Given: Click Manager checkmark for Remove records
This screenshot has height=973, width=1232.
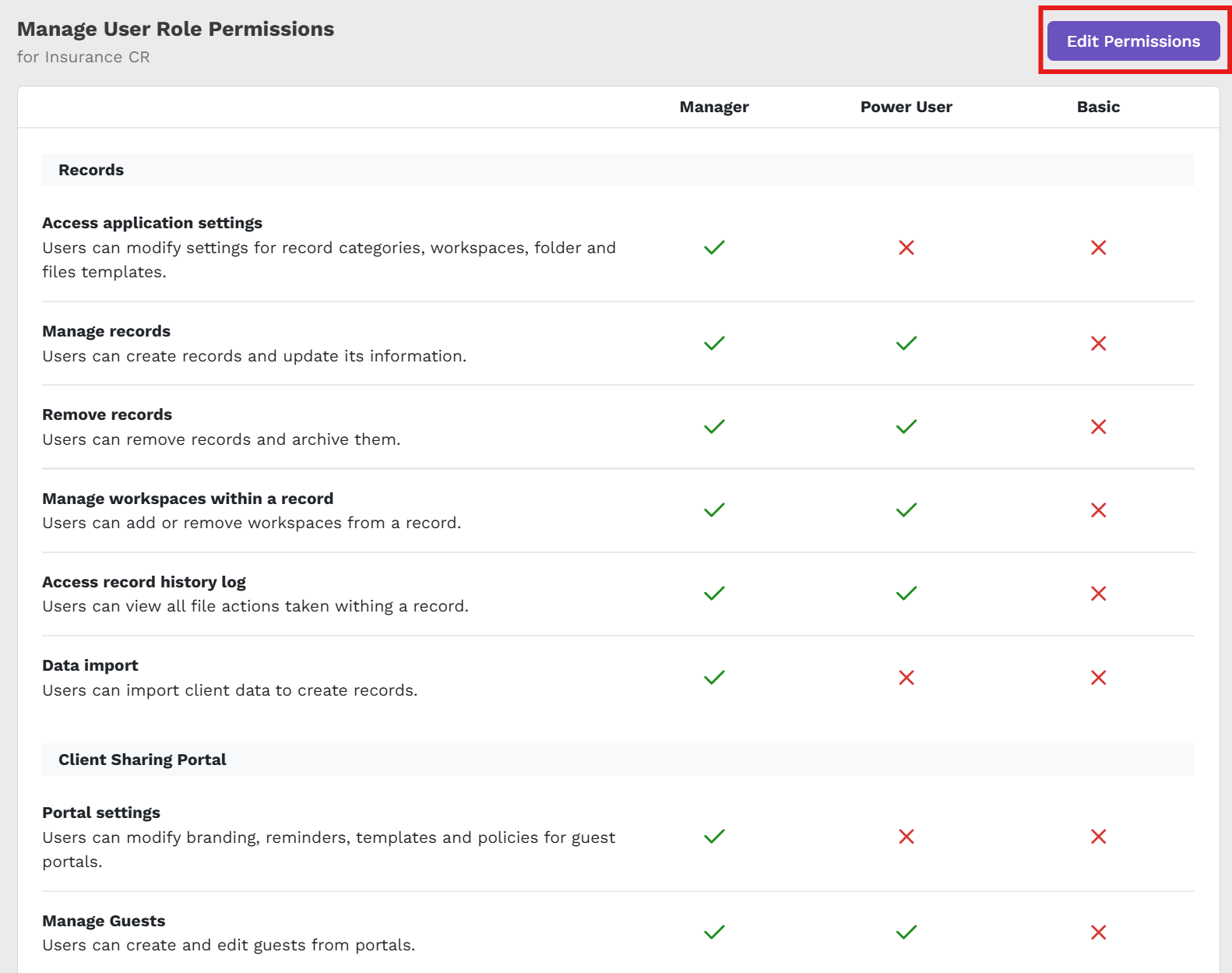Looking at the screenshot, I should pos(714,427).
